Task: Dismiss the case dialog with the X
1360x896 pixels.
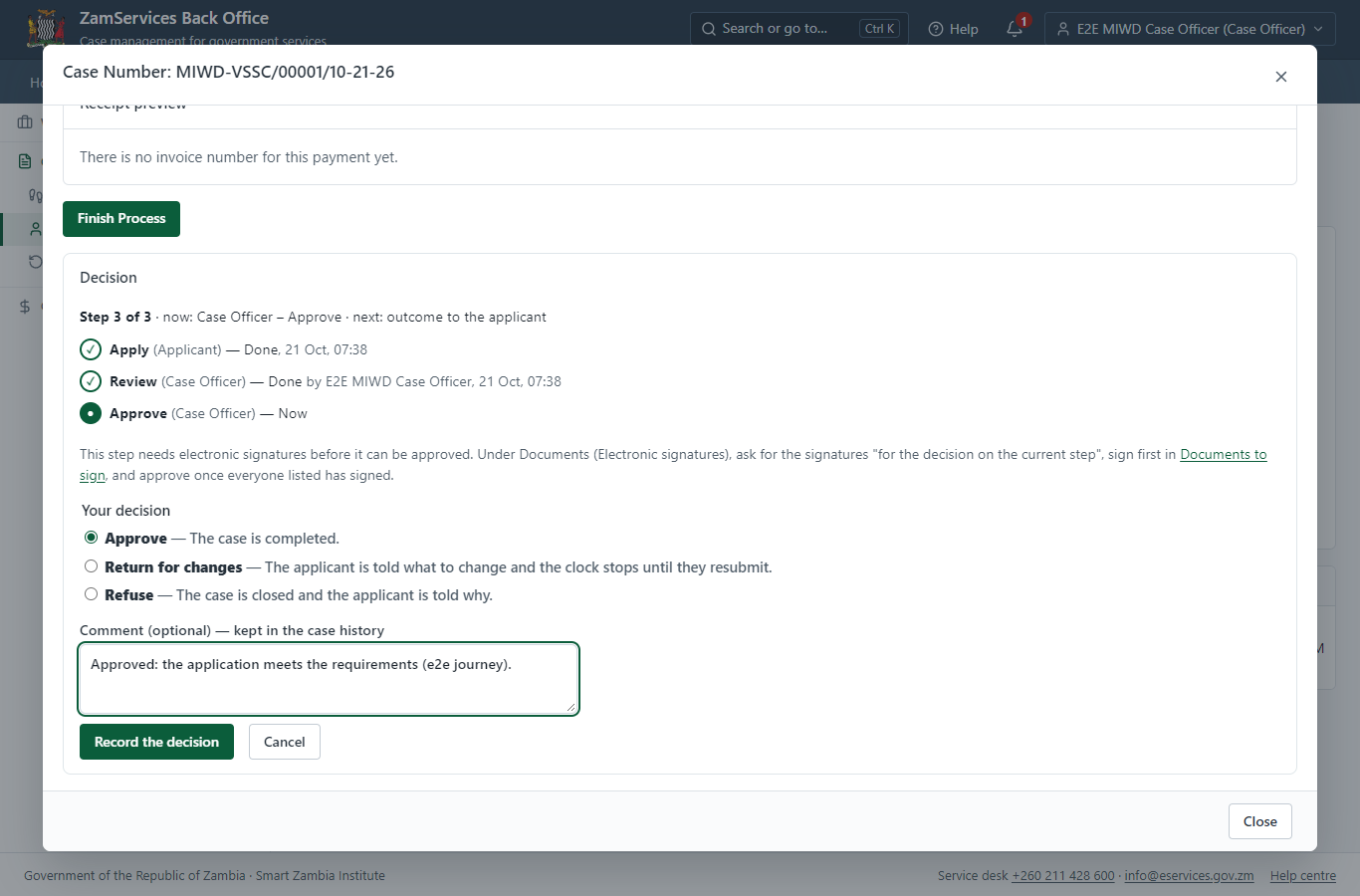Action: pyautogui.click(x=1281, y=77)
